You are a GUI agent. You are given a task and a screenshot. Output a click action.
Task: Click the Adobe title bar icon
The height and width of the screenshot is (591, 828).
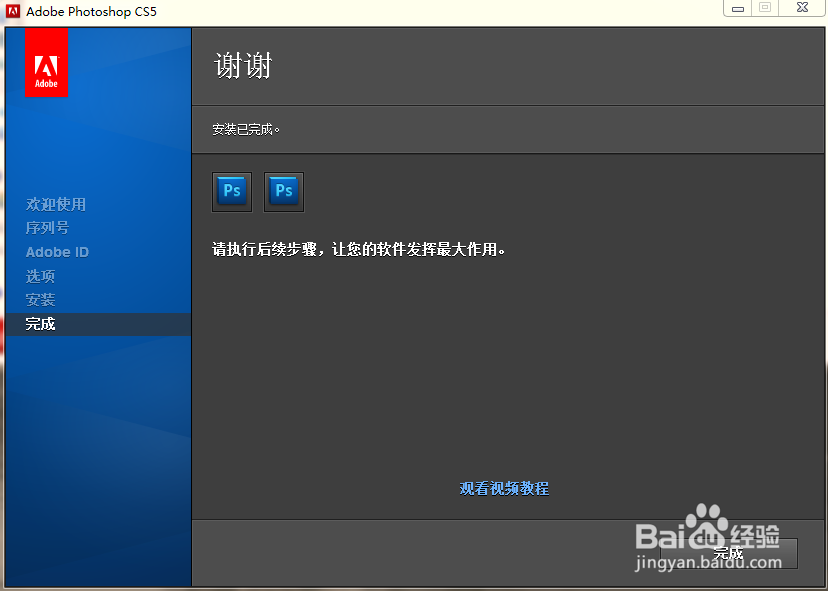click(13, 11)
